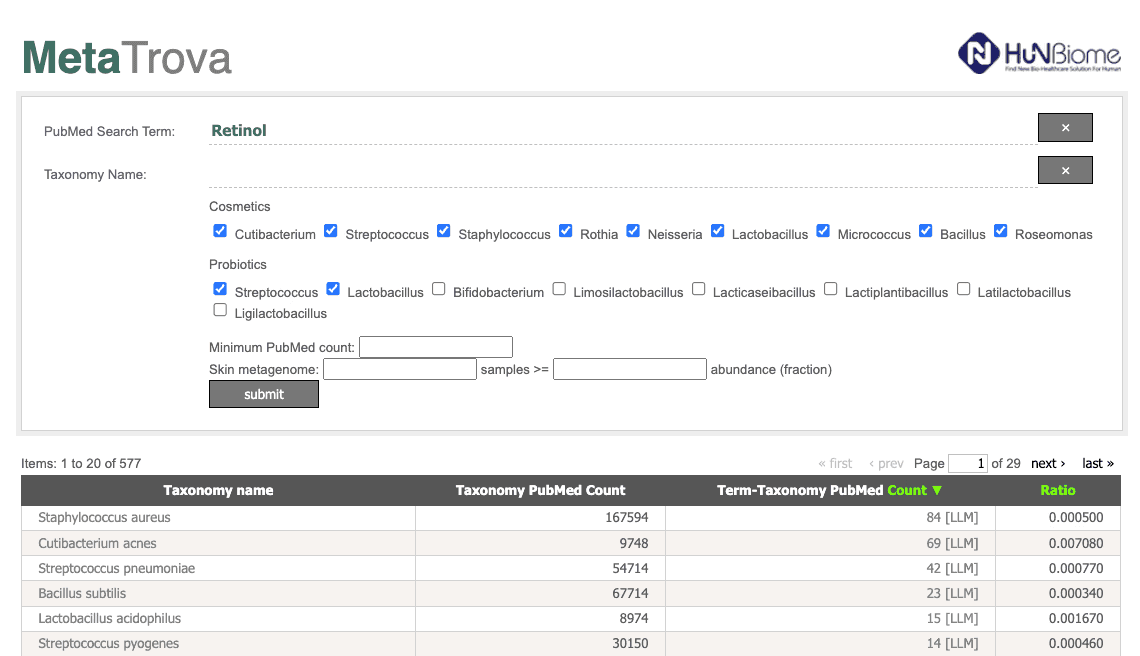Viewport: 1140px width, 656px height.
Task: Sort by Taxonomy name column header
Action: click(218, 490)
